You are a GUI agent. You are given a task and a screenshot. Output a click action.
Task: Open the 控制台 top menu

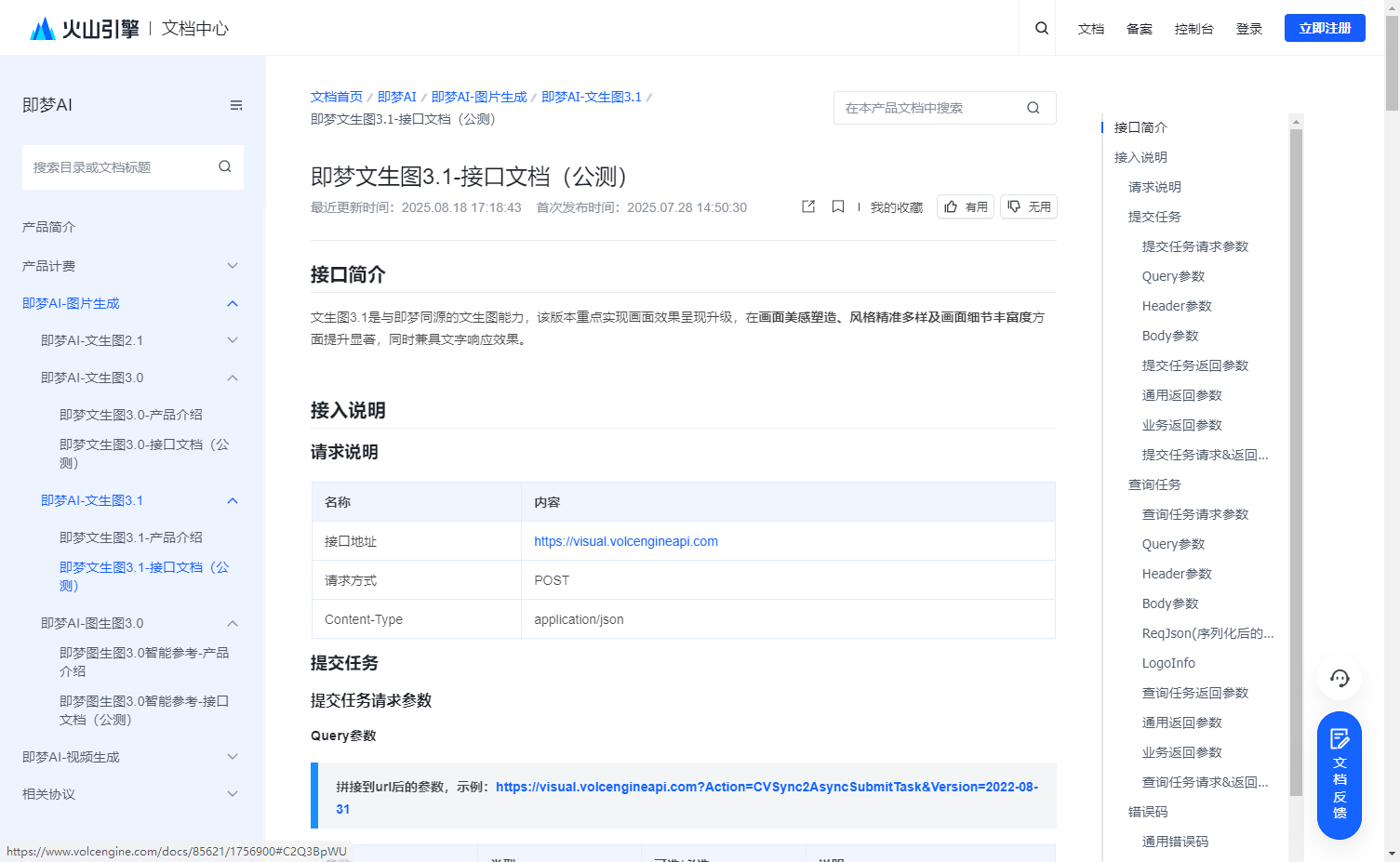pyautogui.click(x=1194, y=29)
